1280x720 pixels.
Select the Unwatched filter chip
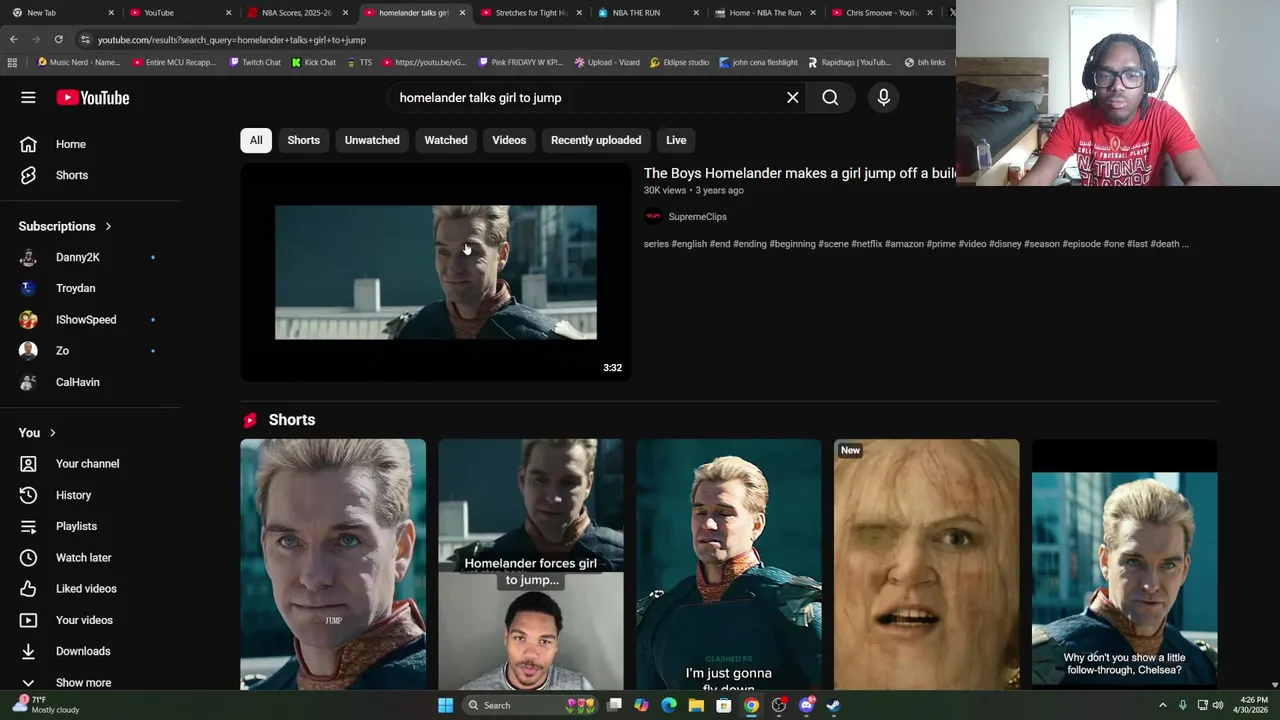(372, 140)
